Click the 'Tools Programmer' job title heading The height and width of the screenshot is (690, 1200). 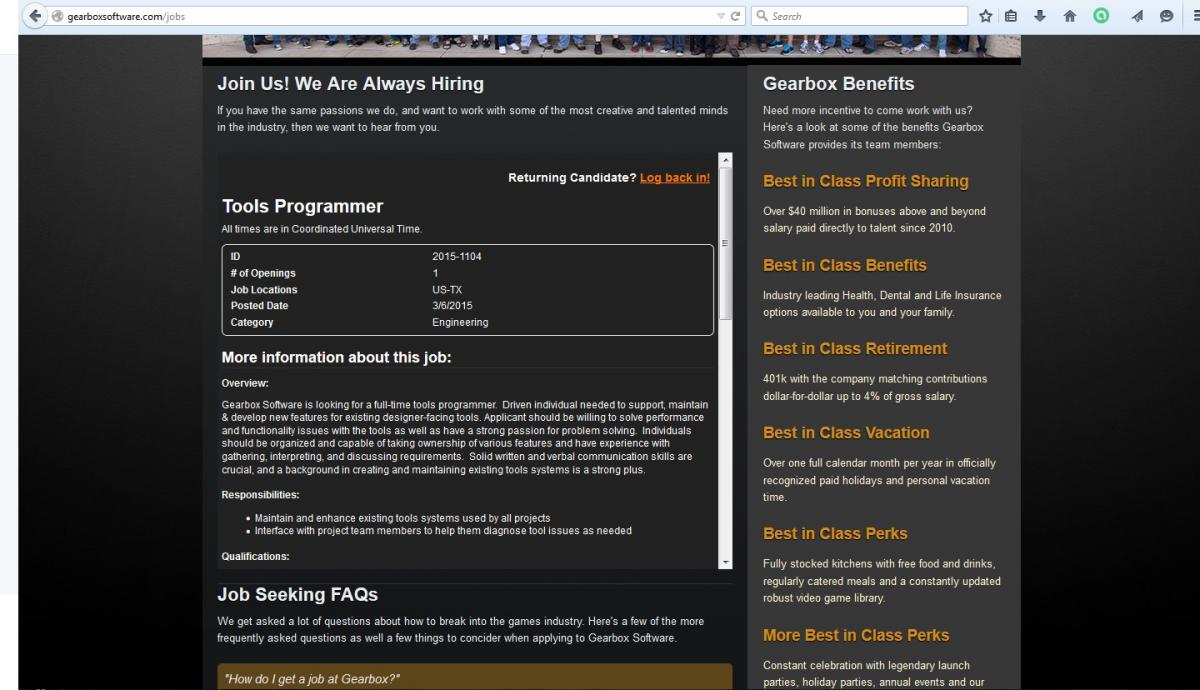pos(302,206)
